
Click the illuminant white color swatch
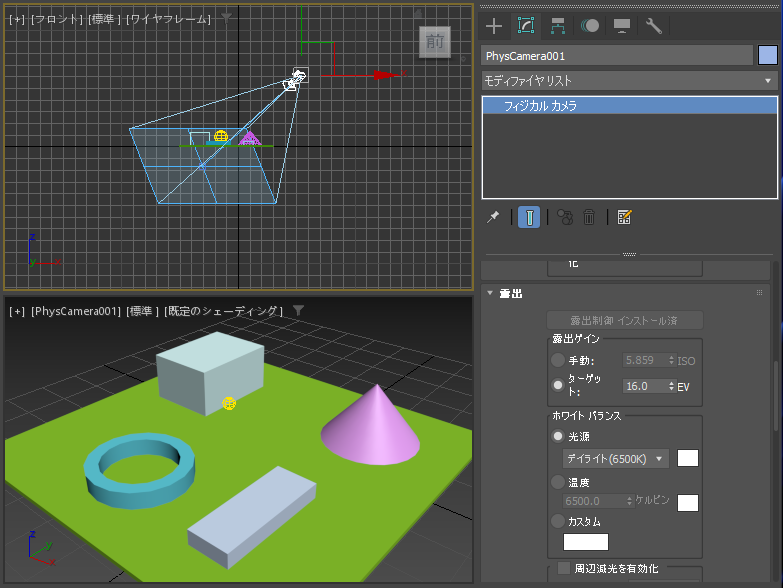(688, 458)
